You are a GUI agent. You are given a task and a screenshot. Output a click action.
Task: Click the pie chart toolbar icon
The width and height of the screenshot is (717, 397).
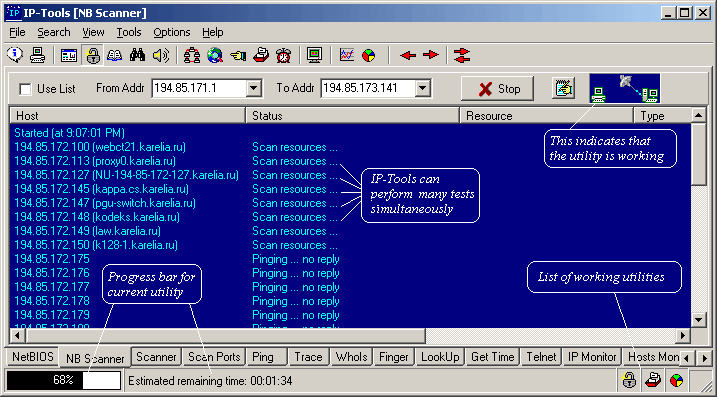(x=369, y=55)
